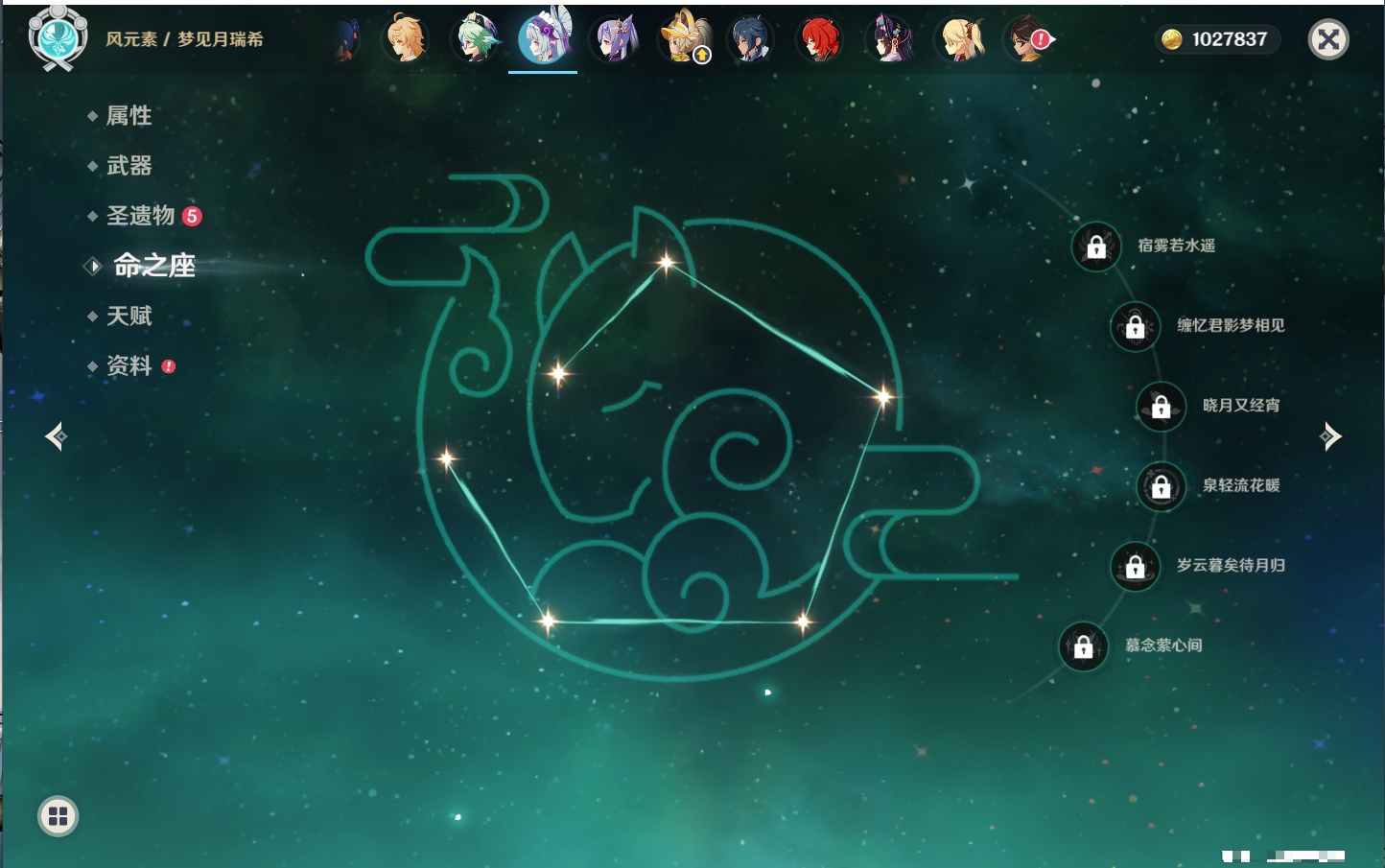The width and height of the screenshot is (1385, 868).
Task: Click the bottom-left star of the constellation
Action: click(548, 622)
